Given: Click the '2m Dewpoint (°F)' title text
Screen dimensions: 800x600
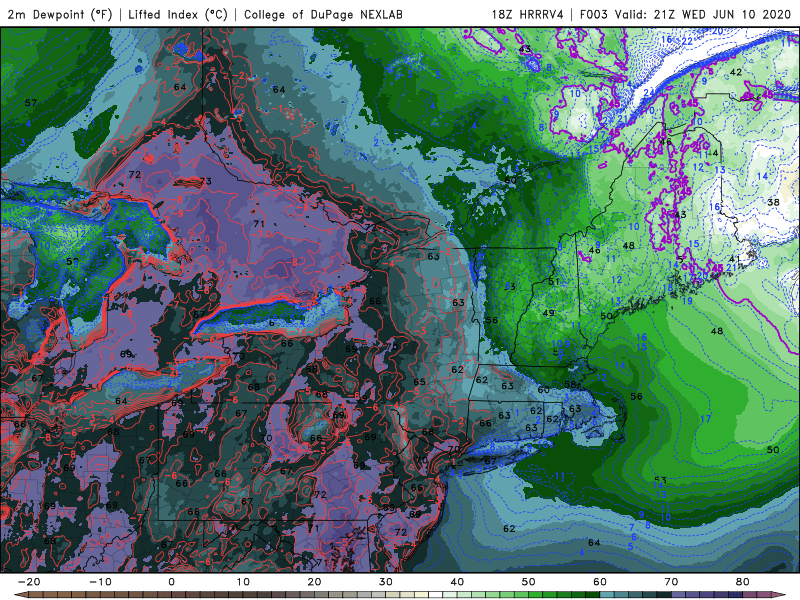Looking at the screenshot, I should (60, 14).
